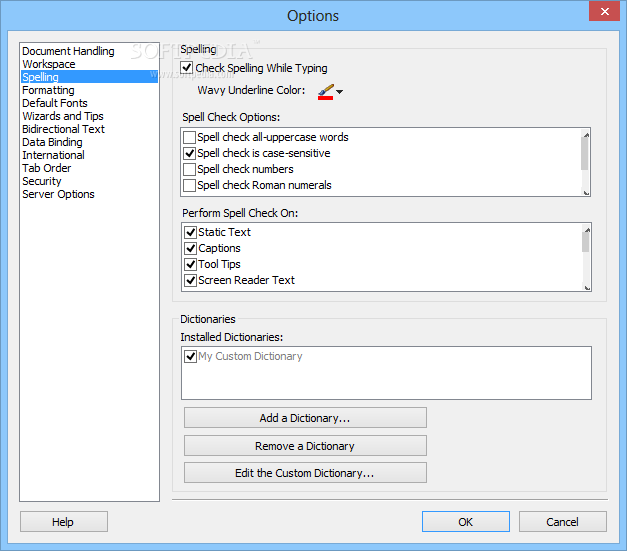Click Spell Check Options scroll-down arrow

(586, 192)
